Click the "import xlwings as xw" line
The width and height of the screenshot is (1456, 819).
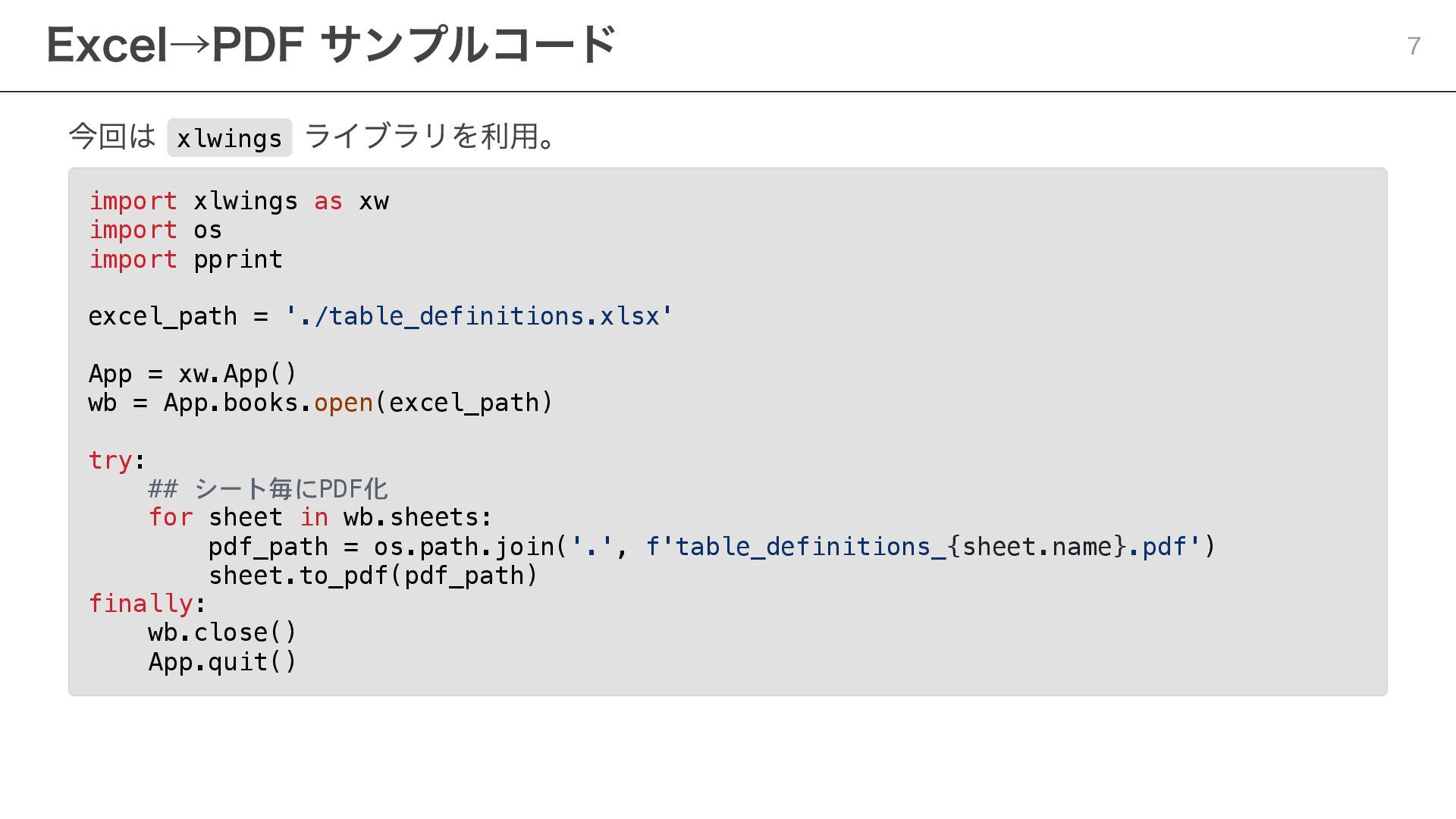[239, 201]
